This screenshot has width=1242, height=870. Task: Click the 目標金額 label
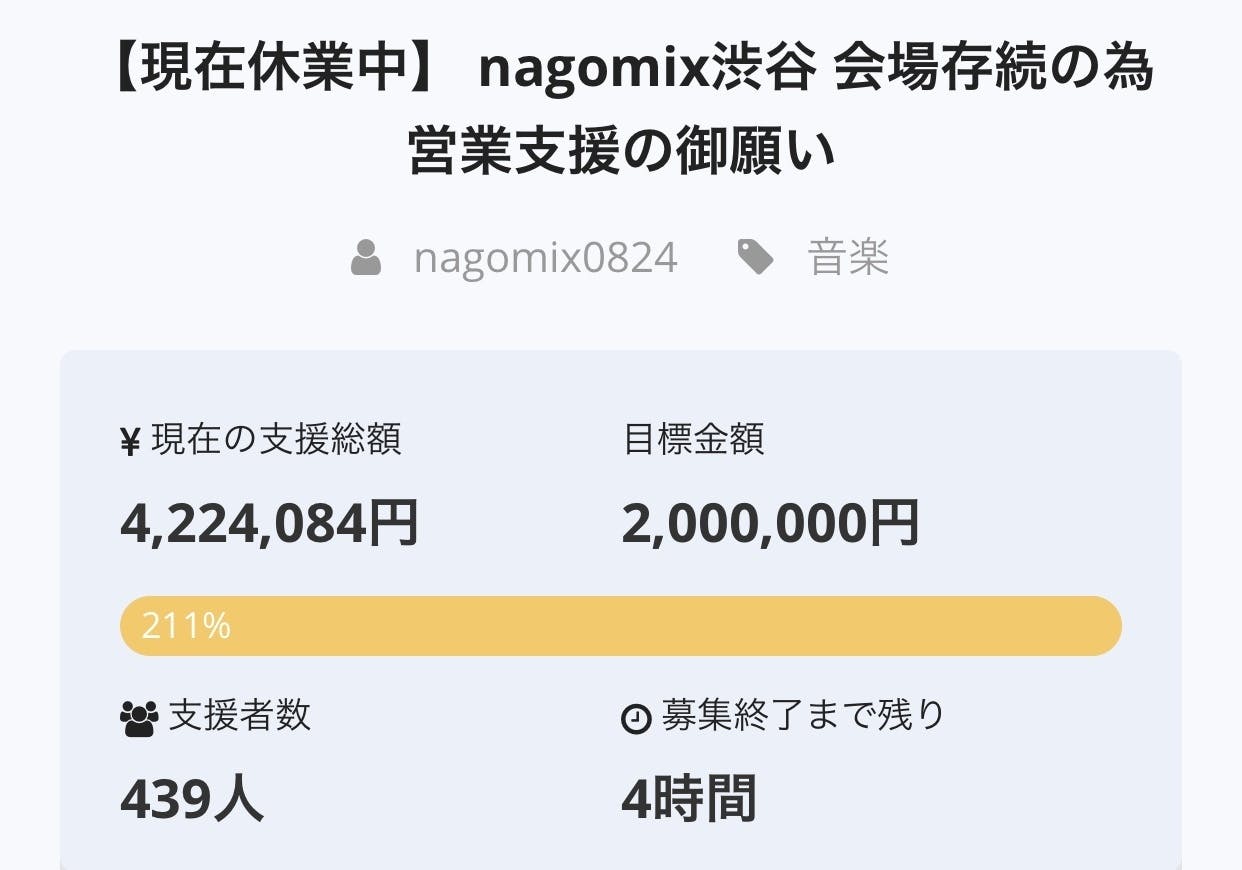pos(694,440)
